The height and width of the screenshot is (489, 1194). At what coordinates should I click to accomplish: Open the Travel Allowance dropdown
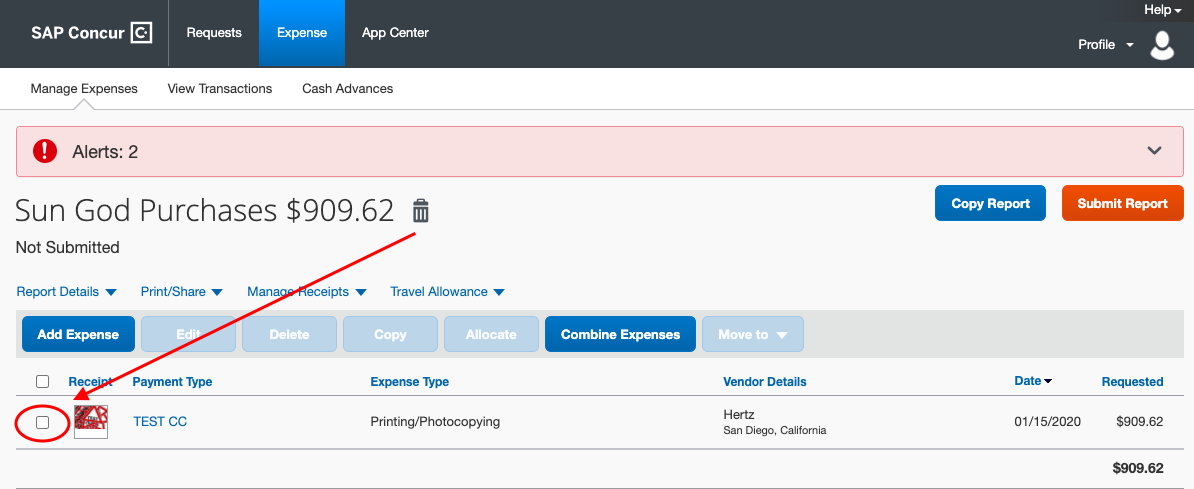tap(447, 292)
